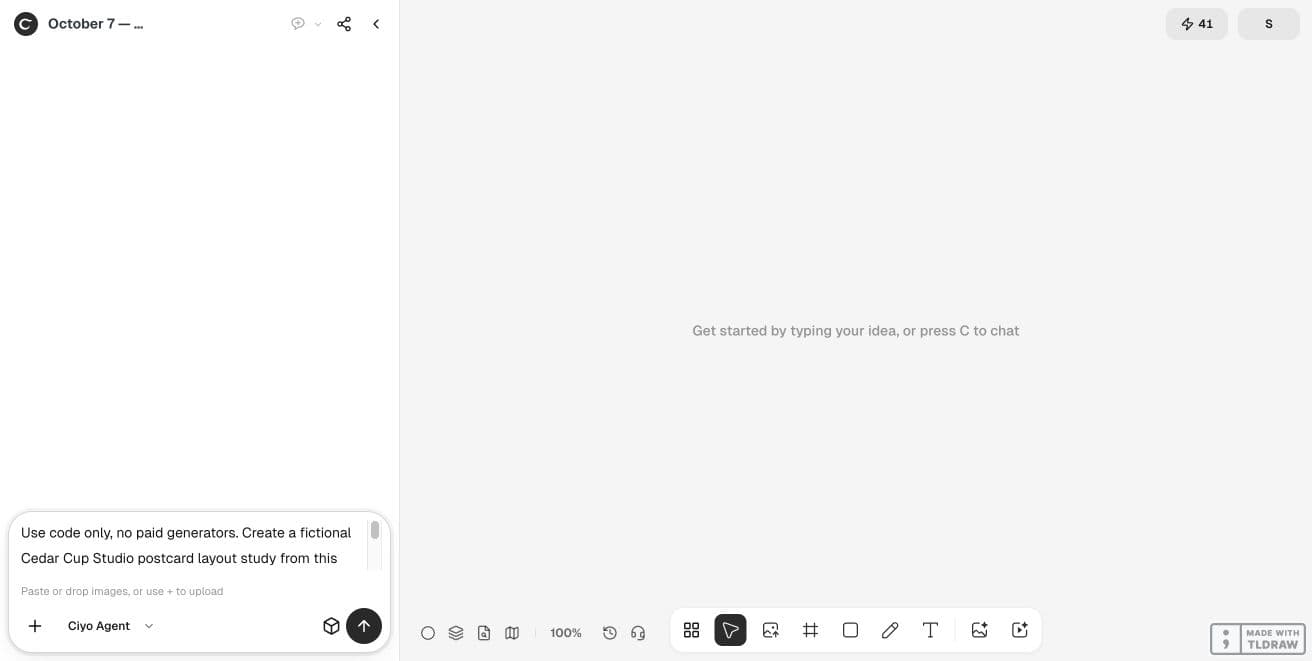The height and width of the screenshot is (661, 1312).
Task: Select the Text tool
Action: pos(930,630)
